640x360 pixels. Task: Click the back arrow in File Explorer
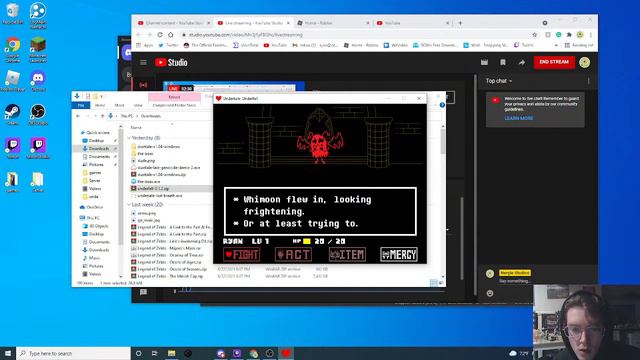click(78, 116)
